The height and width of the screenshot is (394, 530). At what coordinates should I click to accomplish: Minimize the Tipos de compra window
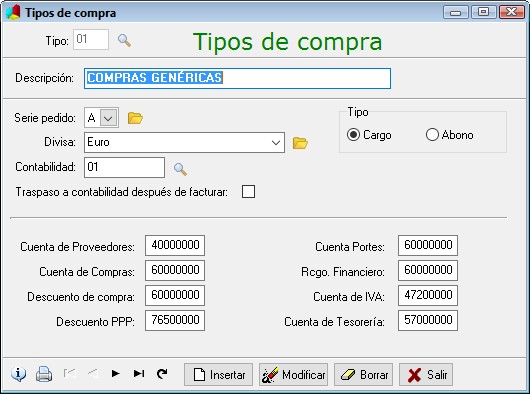click(456, 13)
